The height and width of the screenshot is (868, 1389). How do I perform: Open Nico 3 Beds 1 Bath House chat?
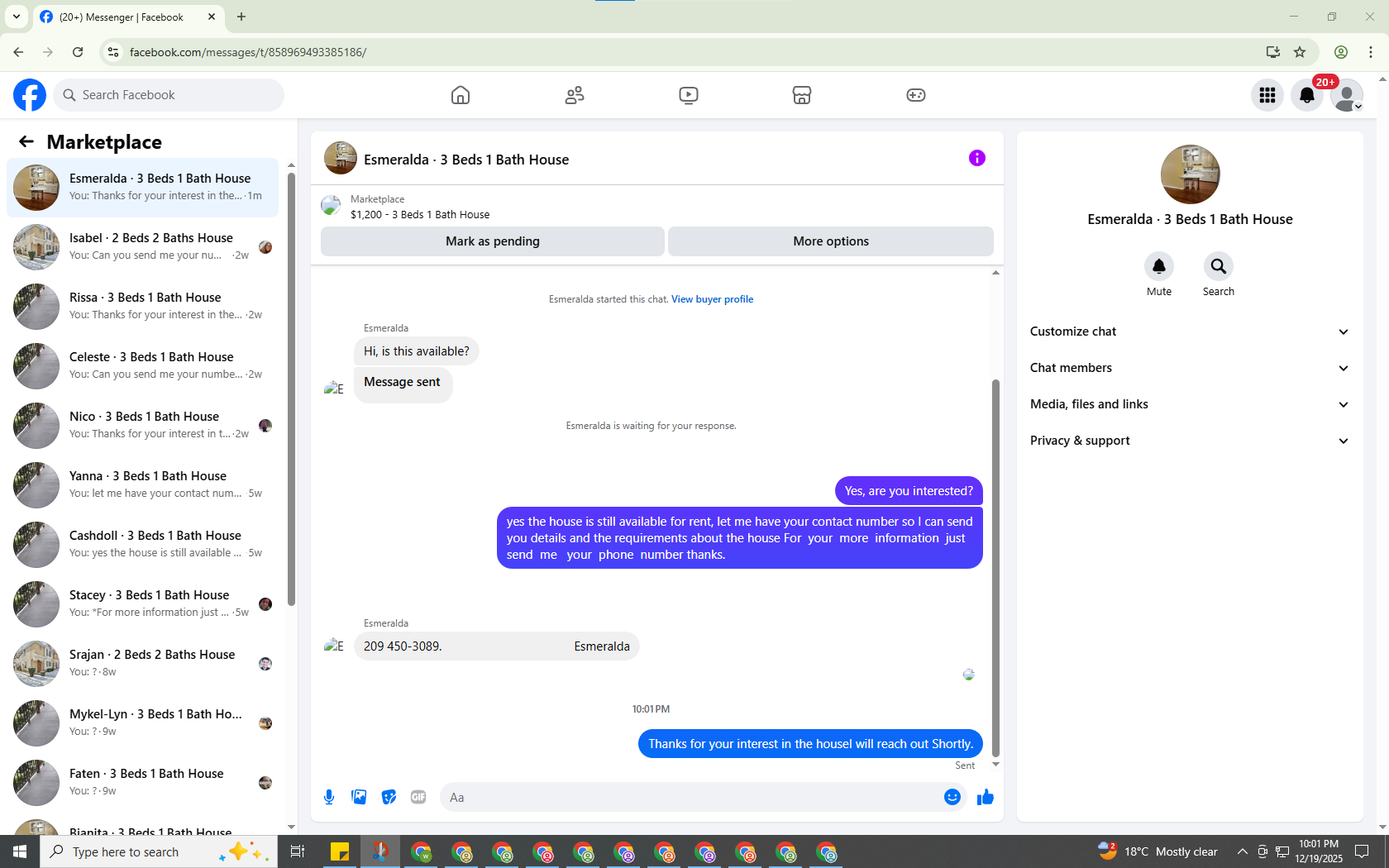click(142, 426)
